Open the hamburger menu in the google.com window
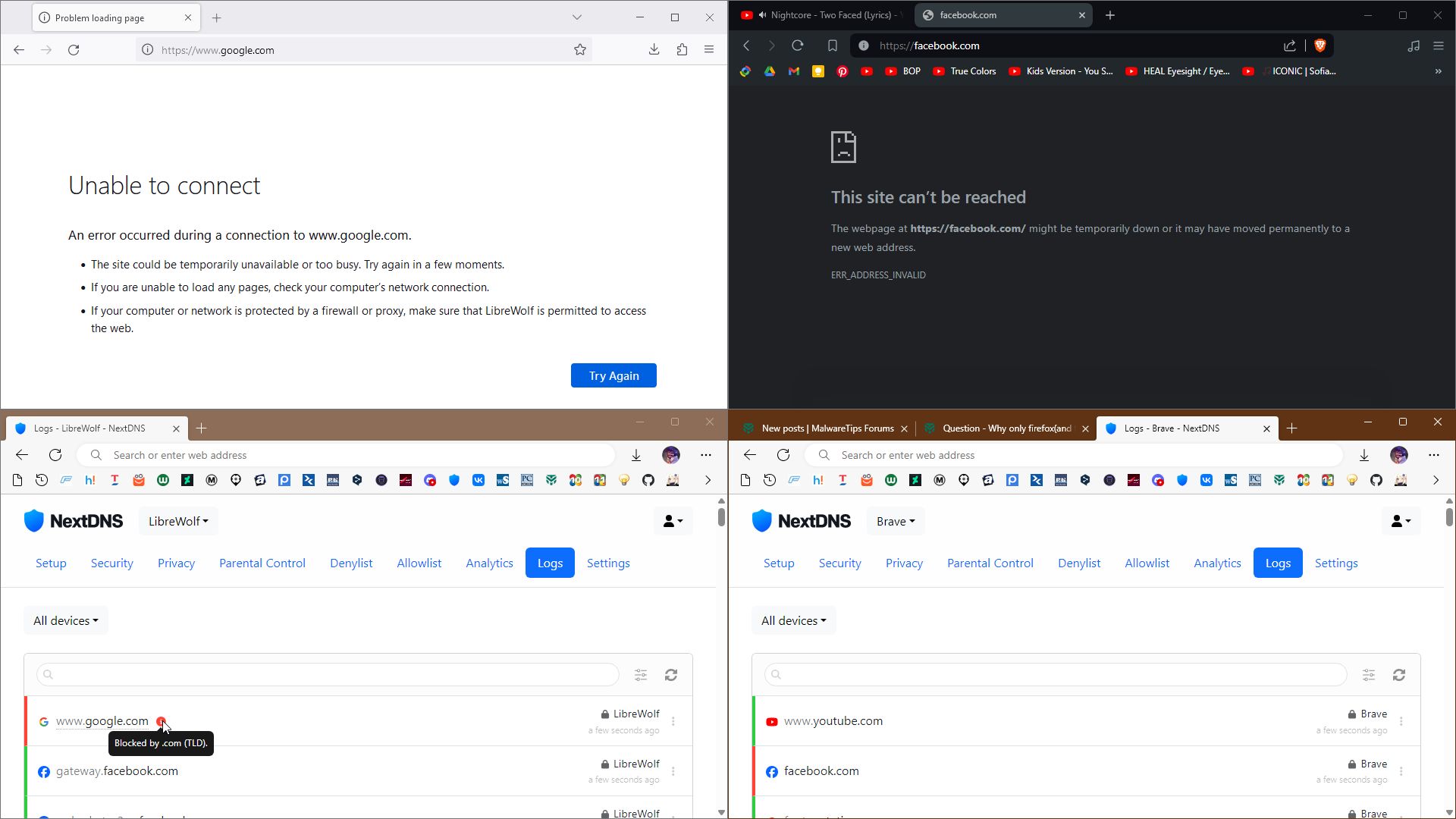 [709, 50]
